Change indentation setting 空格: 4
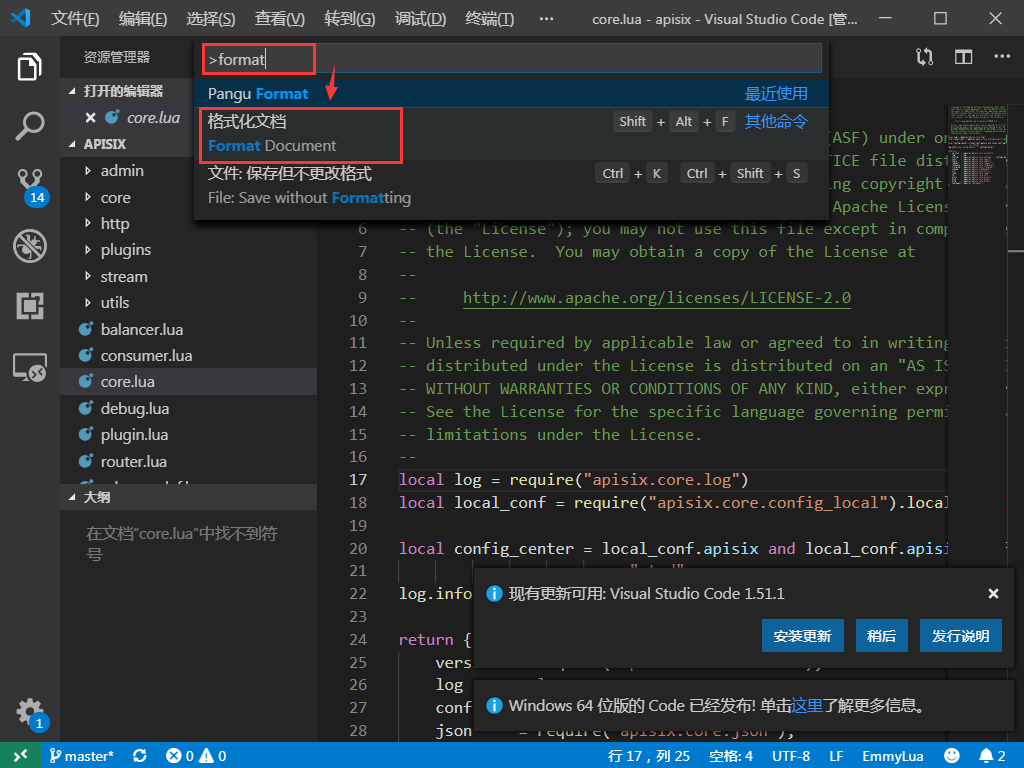The image size is (1024, 768). 731,756
